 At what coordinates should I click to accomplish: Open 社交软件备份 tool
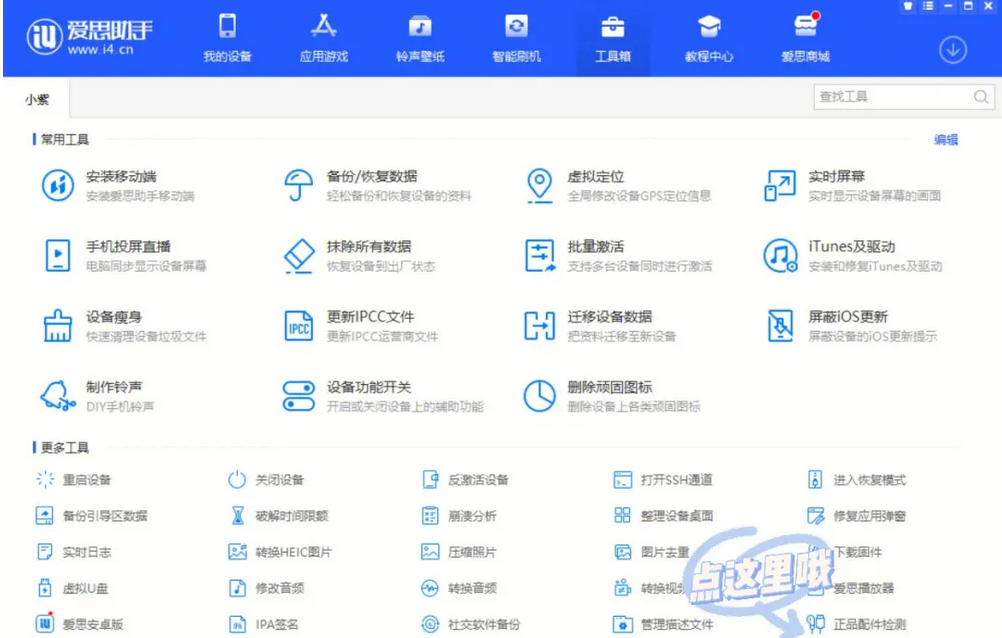tap(471, 624)
